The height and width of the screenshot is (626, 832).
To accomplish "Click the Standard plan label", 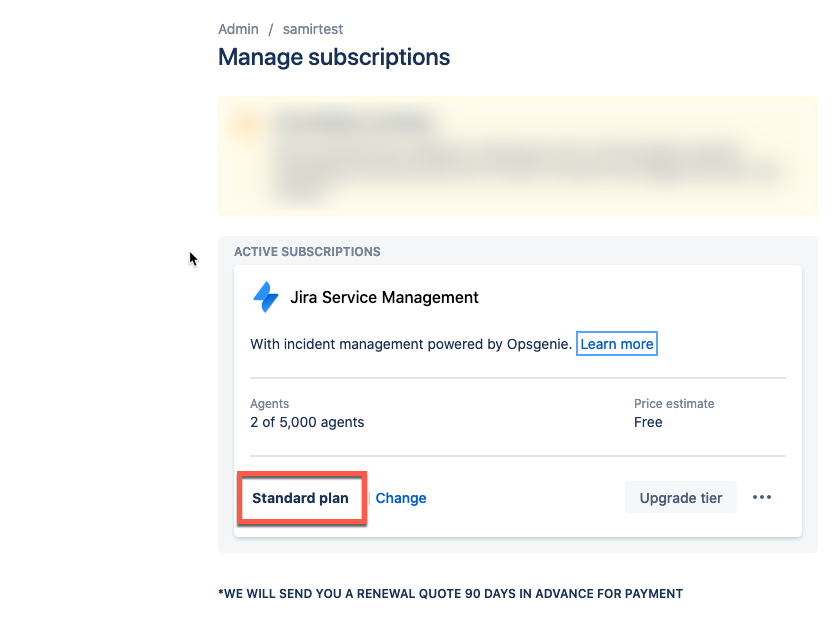I will [300, 498].
